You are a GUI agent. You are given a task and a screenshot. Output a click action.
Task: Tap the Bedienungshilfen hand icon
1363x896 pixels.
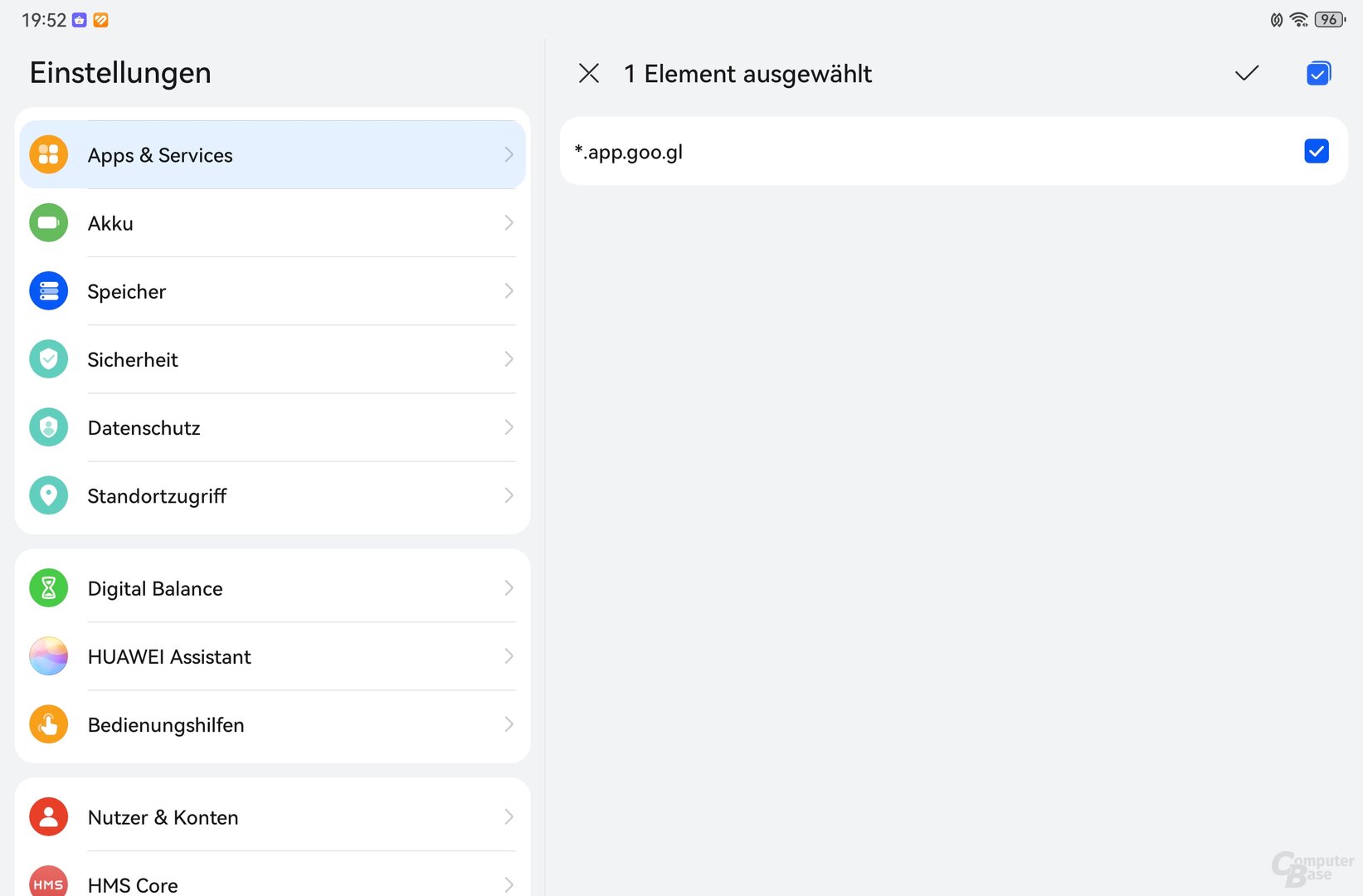(49, 724)
